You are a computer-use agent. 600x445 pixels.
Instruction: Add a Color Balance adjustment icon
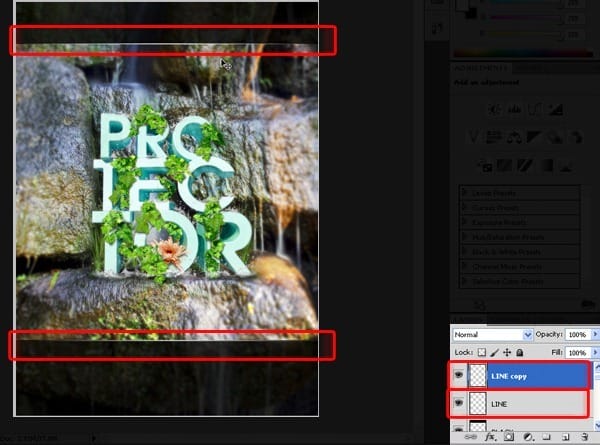pyautogui.click(x=515, y=137)
